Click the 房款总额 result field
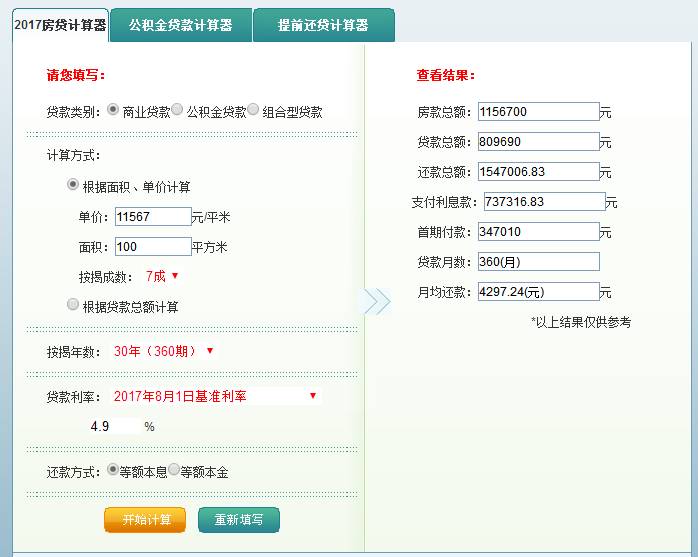This screenshot has height=557, width=698. point(539,111)
